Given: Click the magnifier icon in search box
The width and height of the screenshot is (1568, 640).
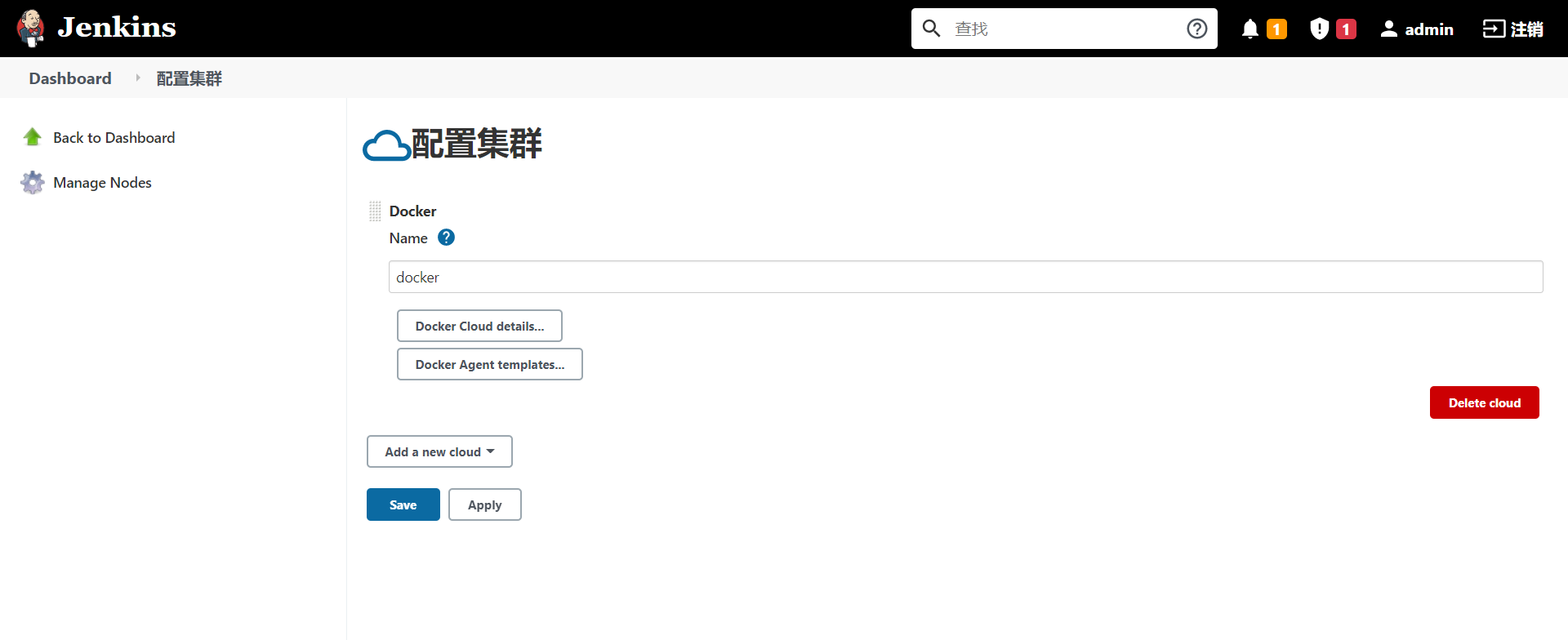Looking at the screenshot, I should pos(931,29).
